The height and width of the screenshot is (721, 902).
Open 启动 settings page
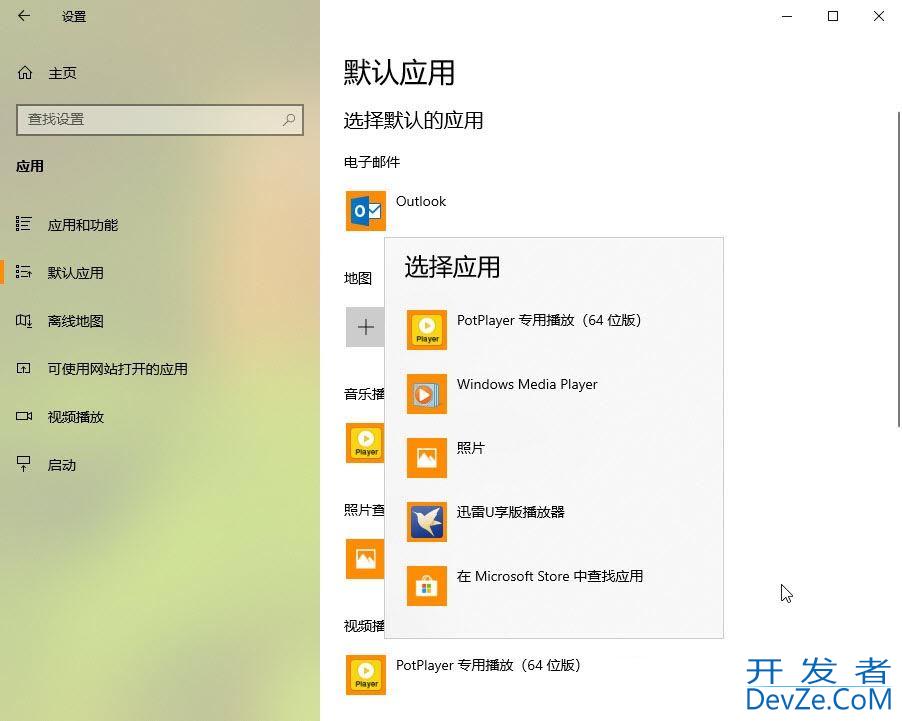(62, 464)
